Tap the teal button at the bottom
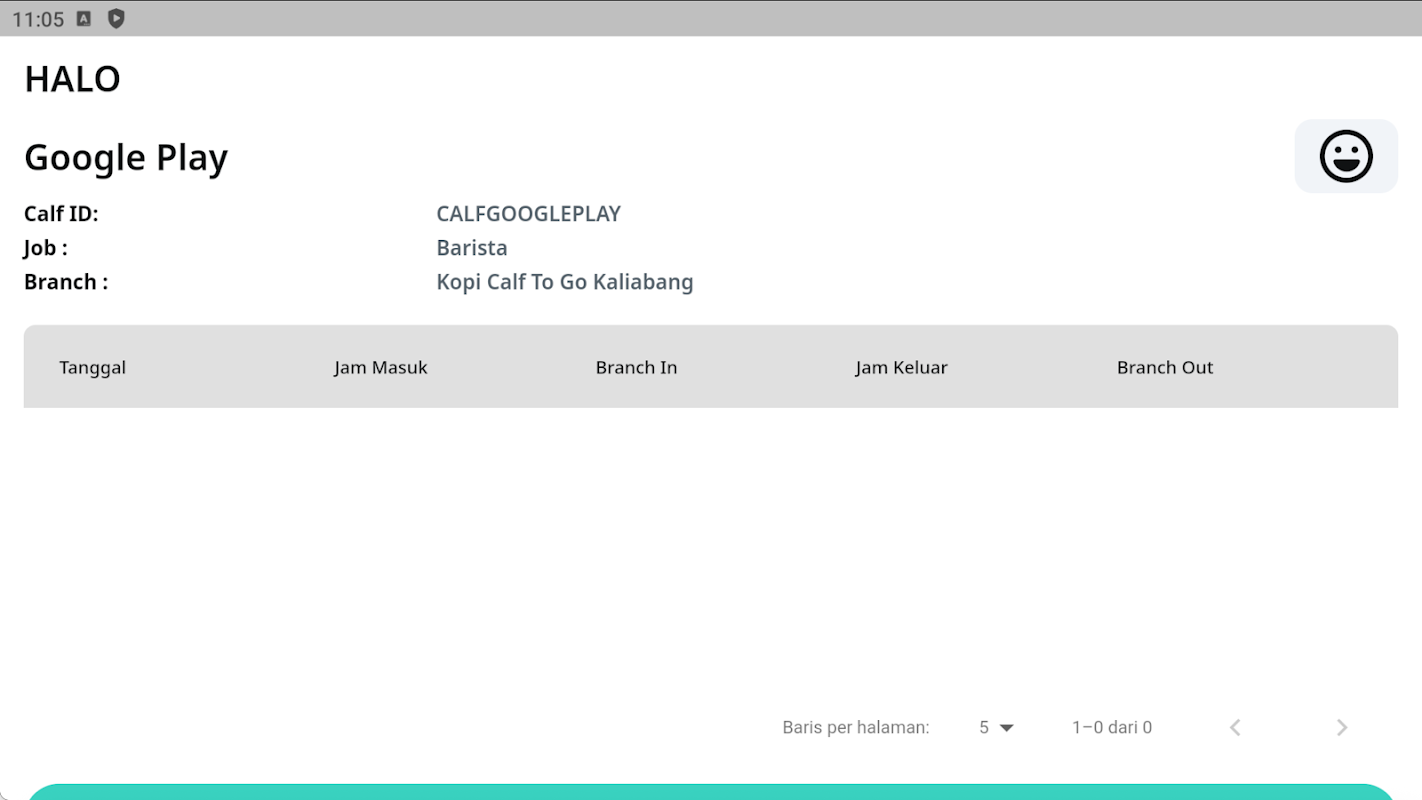The width and height of the screenshot is (1422, 800). [x=711, y=792]
